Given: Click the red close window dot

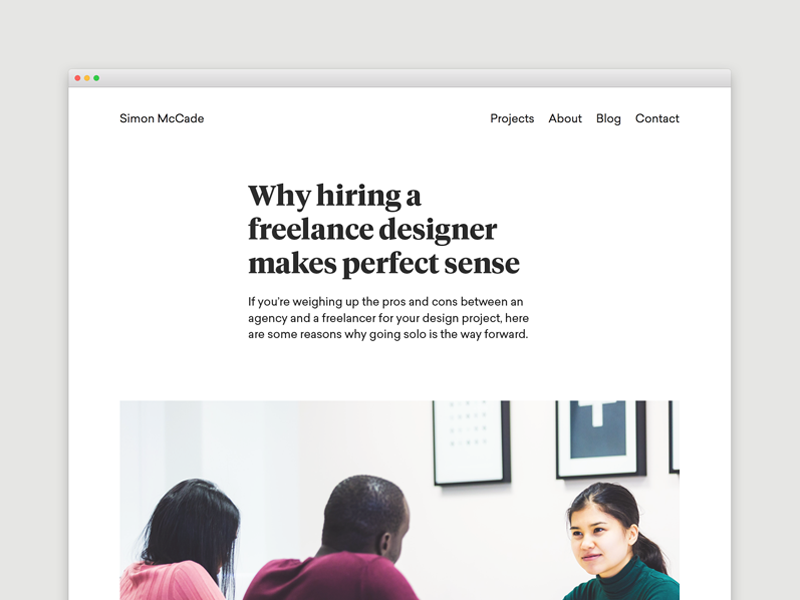Looking at the screenshot, I should [78, 78].
